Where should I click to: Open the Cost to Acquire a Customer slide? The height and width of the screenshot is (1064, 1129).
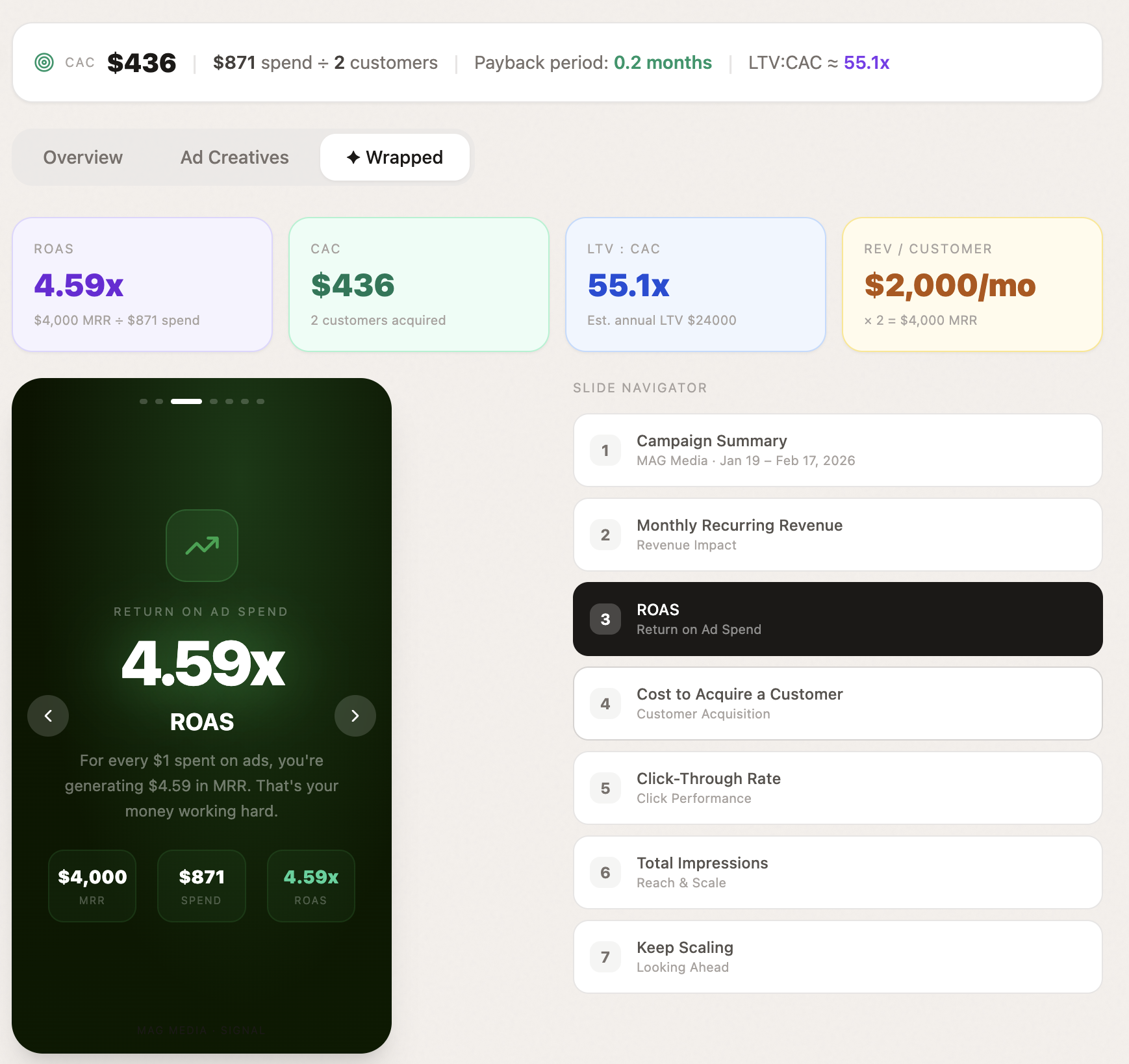pos(837,703)
